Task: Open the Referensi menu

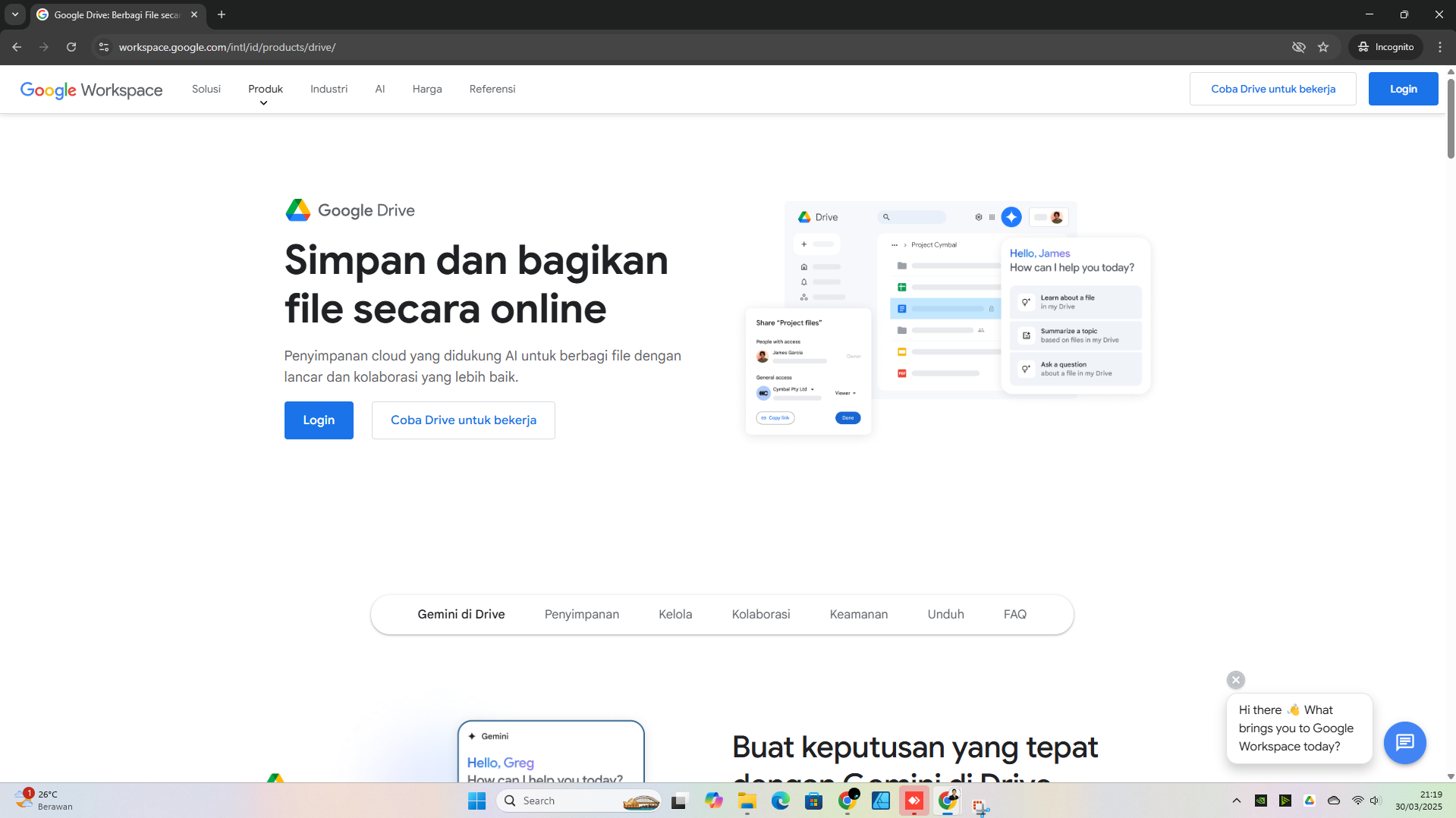Action: [x=492, y=89]
